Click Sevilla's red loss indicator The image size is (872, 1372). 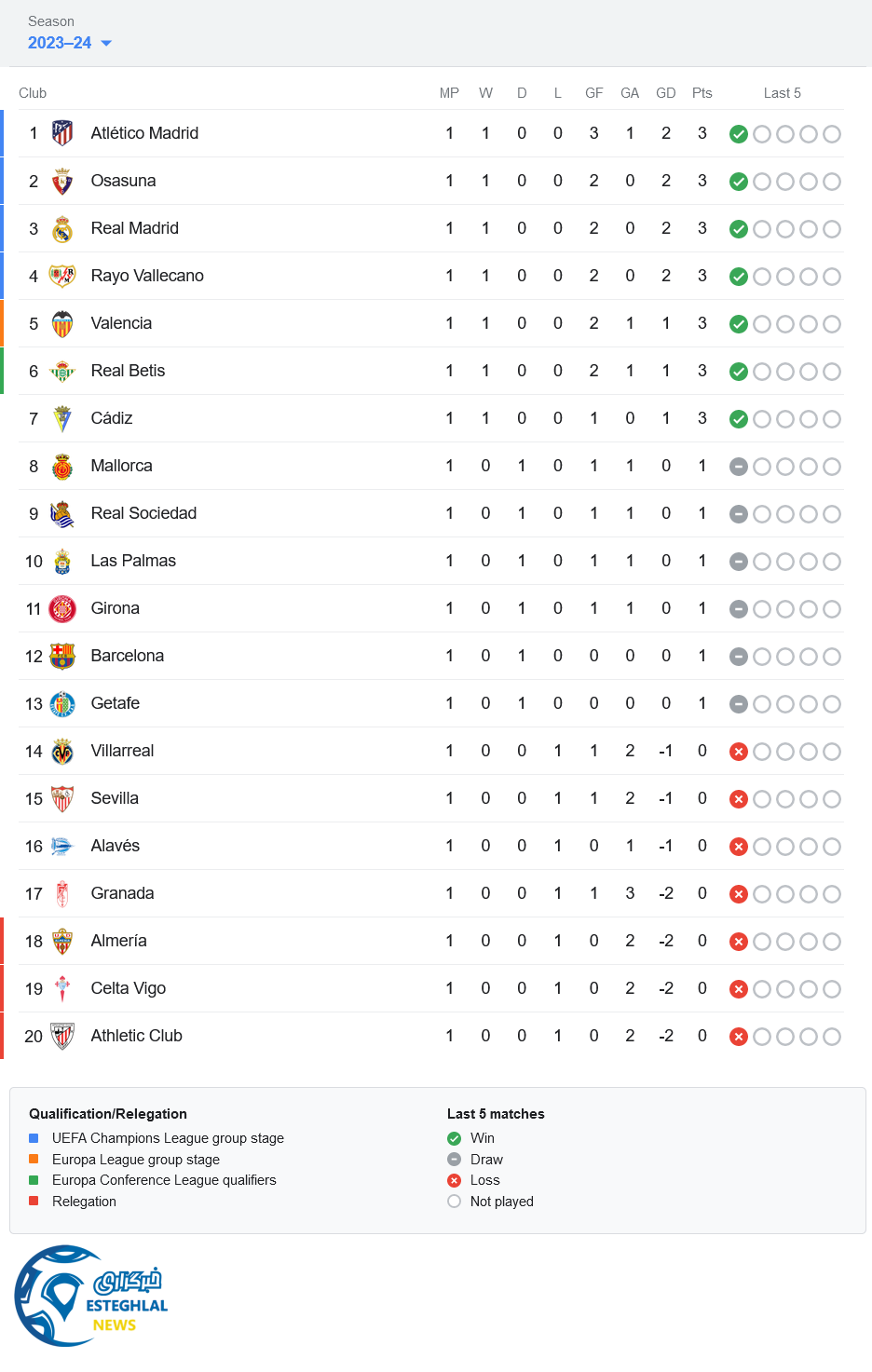[x=739, y=799]
